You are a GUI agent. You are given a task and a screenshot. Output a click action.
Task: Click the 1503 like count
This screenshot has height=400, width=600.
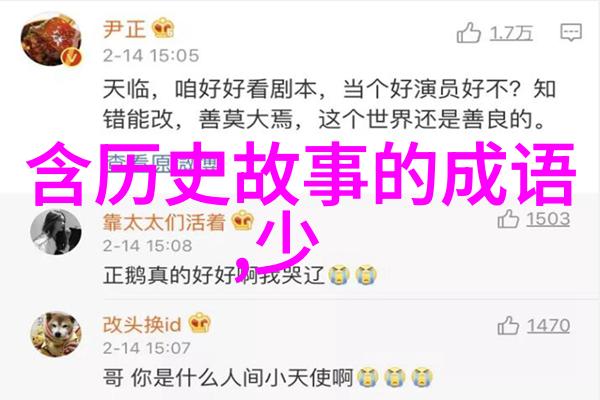coord(548,219)
